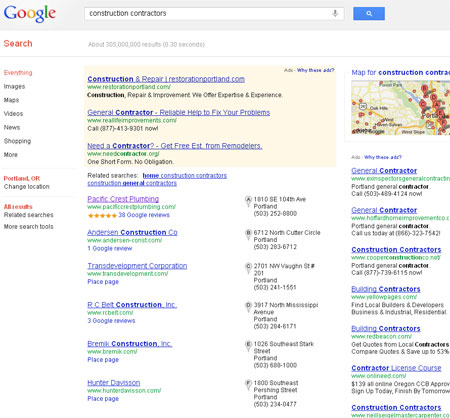
Task: Click 'Why these ads?' in right column
Action: click(x=383, y=157)
